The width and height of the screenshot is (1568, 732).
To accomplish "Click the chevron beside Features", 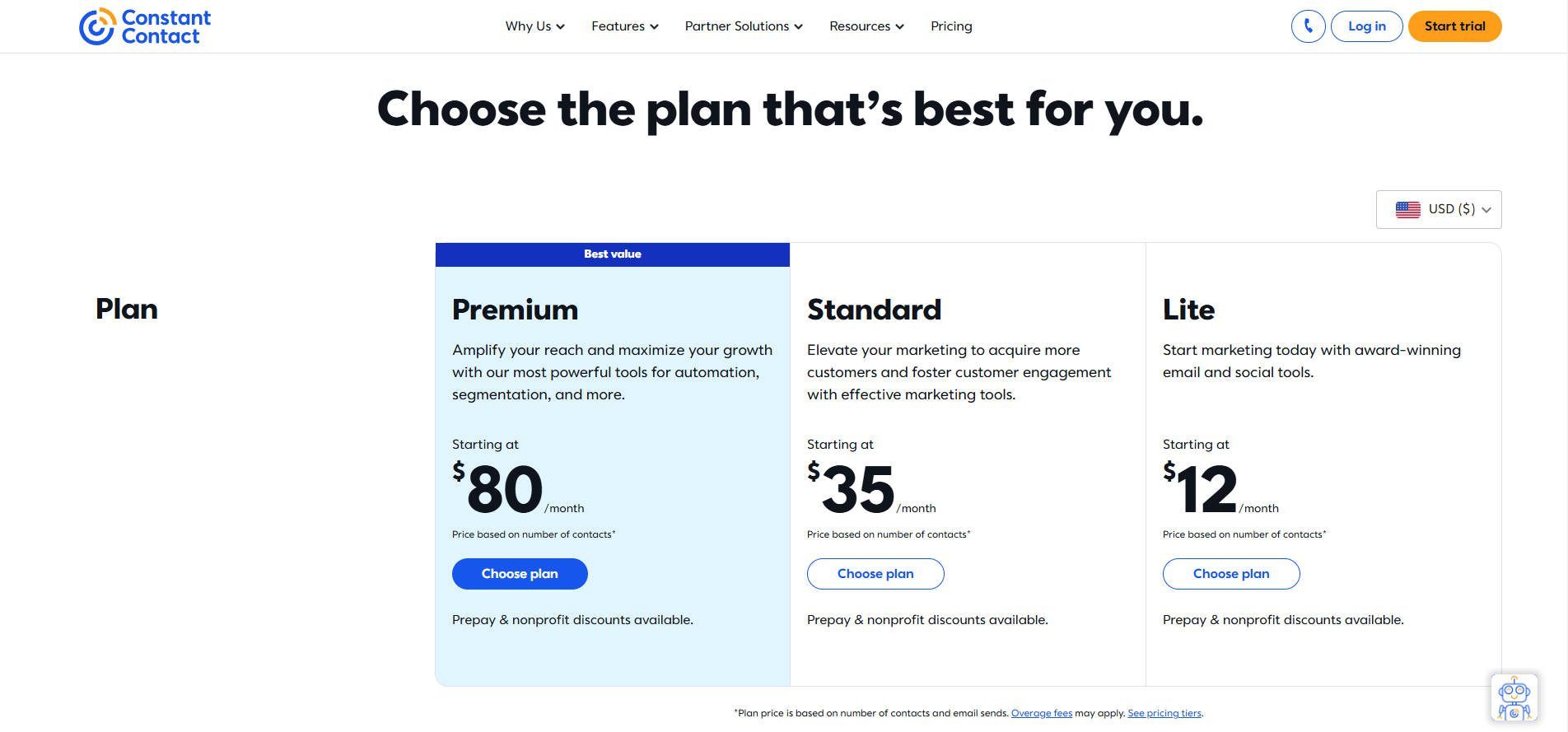I will click(654, 26).
